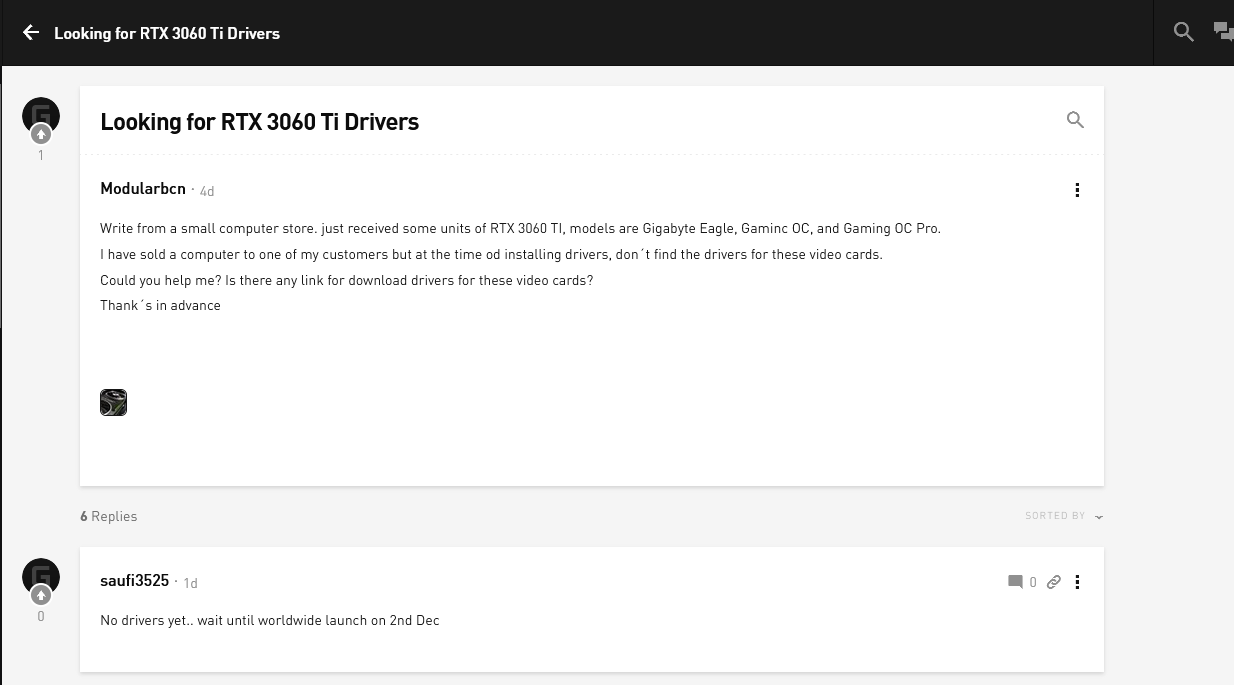Expand the Sorted By dropdown
The image size is (1234, 685).
point(1064,516)
